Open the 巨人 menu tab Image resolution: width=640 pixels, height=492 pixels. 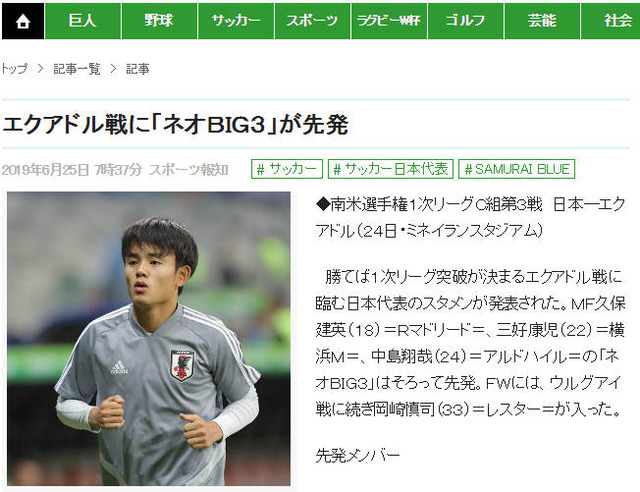coord(83,21)
